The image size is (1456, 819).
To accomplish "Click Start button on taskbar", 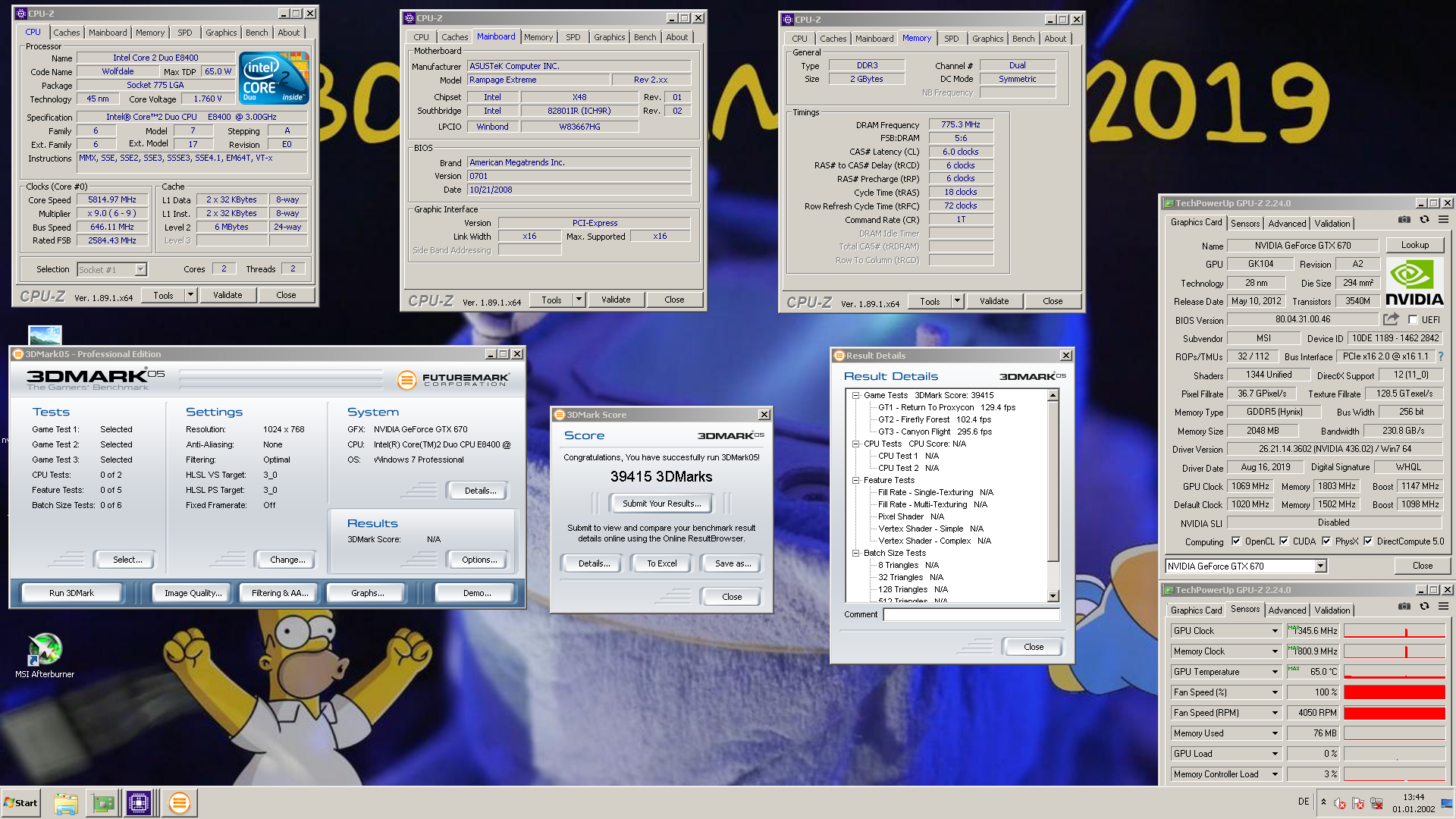I will (x=20, y=803).
